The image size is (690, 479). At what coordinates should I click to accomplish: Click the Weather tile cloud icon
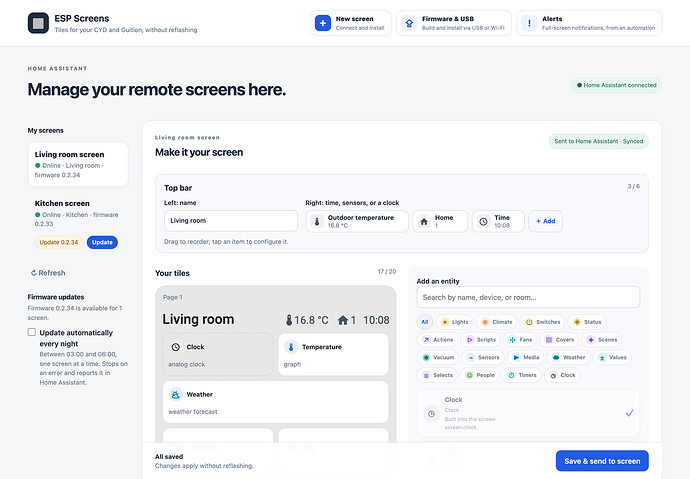click(x=176, y=395)
